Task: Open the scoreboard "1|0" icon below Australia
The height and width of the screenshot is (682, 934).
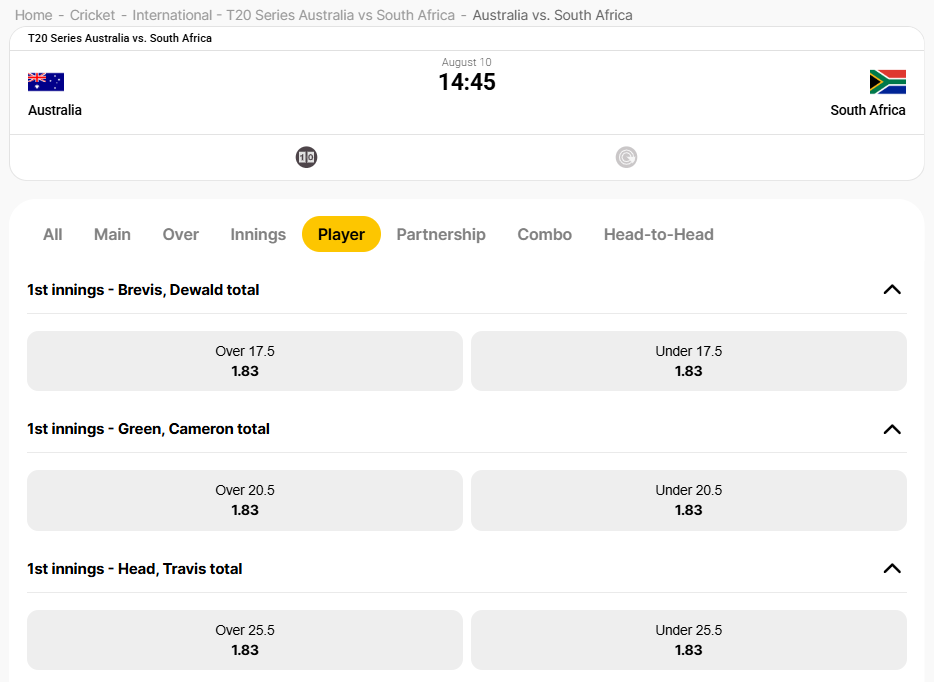Action: [306, 156]
